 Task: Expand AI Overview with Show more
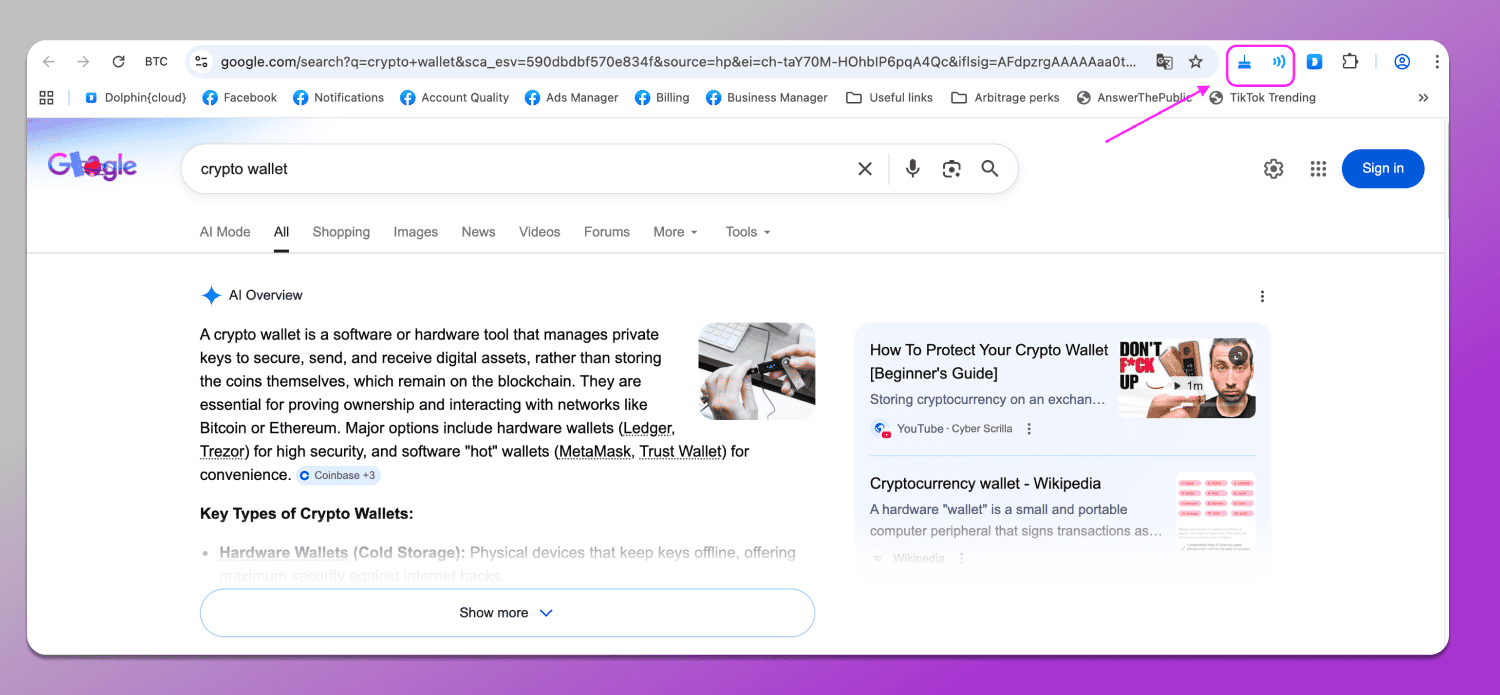(x=507, y=613)
